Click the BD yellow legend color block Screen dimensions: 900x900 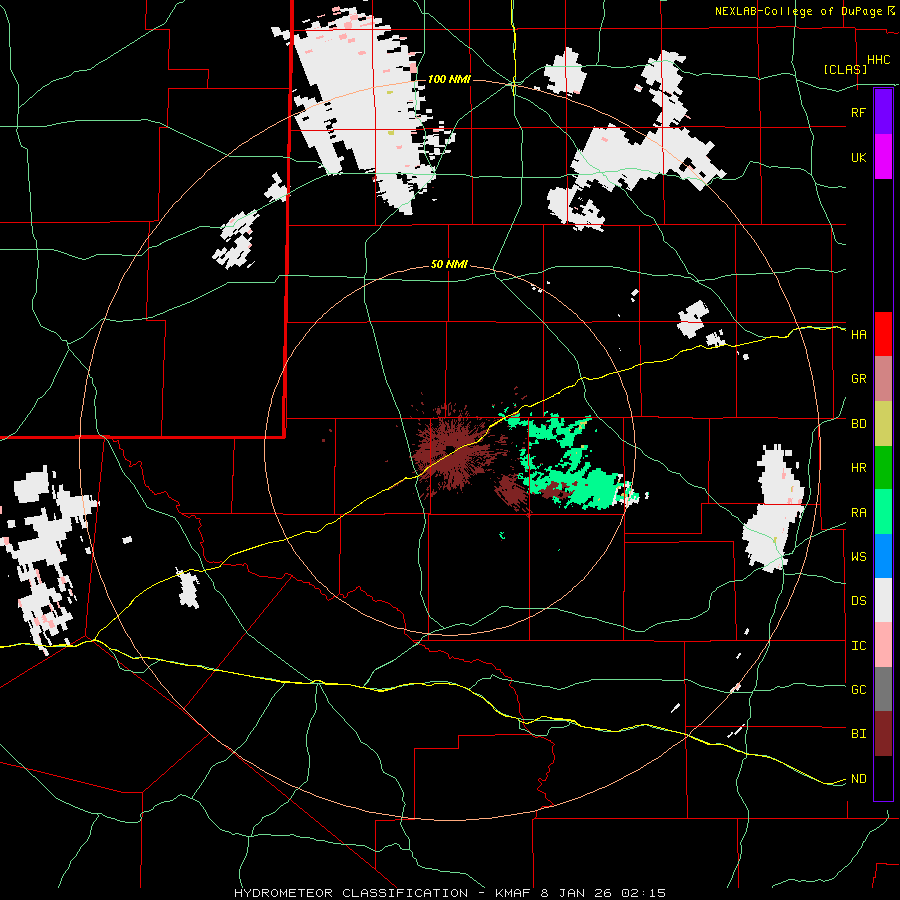tap(883, 424)
